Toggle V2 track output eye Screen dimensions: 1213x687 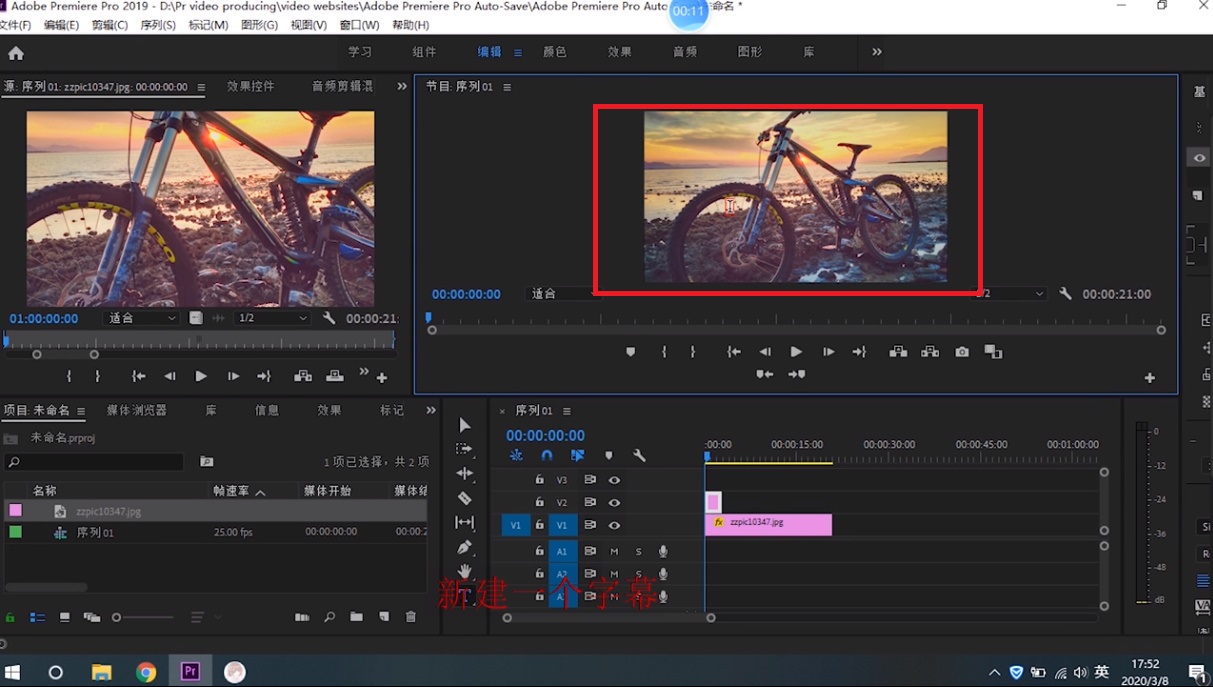pyautogui.click(x=614, y=503)
